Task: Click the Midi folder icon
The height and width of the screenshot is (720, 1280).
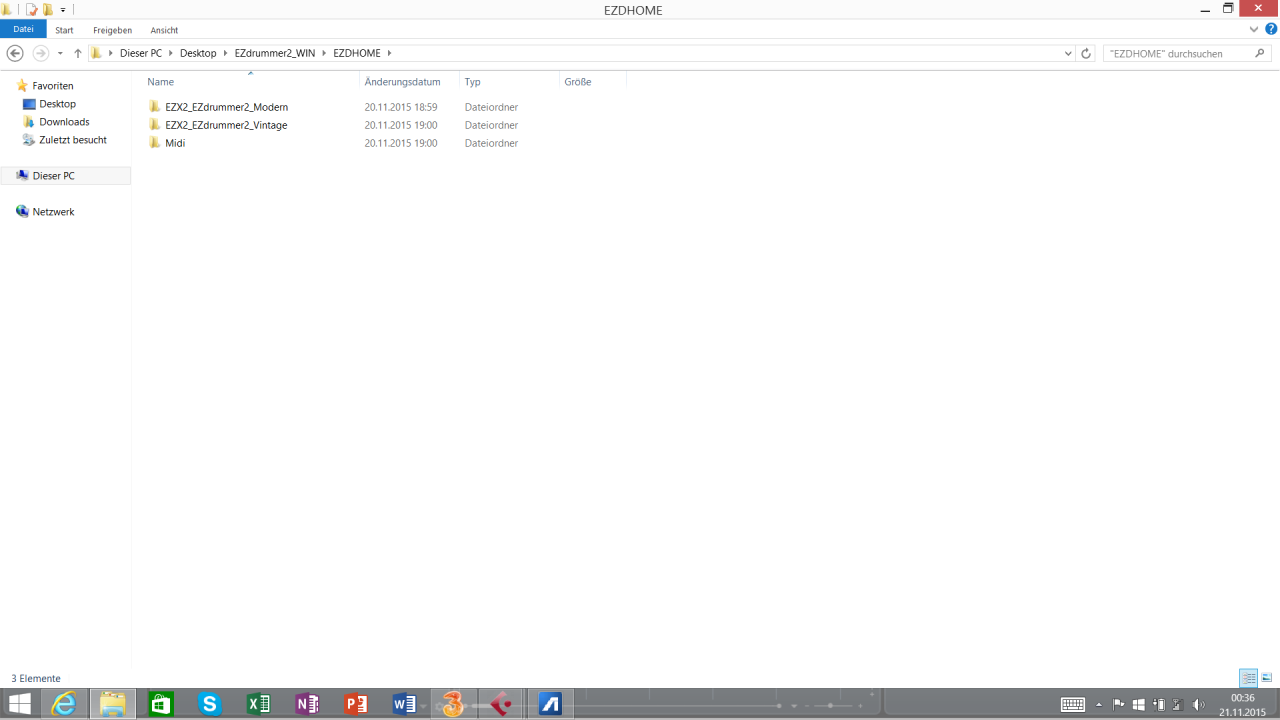Action: pyautogui.click(x=154, y=143)
